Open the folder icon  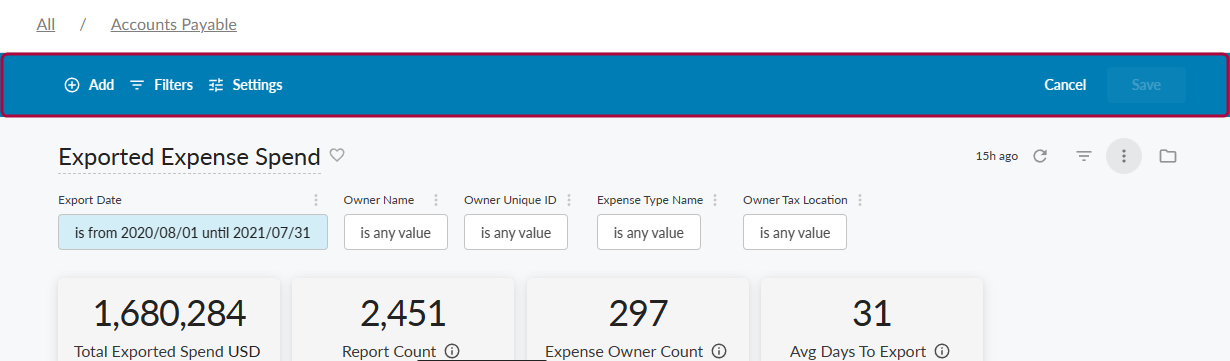(x=1167, y=156)
